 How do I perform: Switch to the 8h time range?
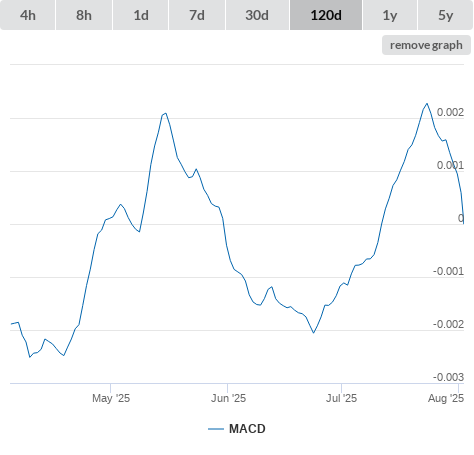(84, 15)
